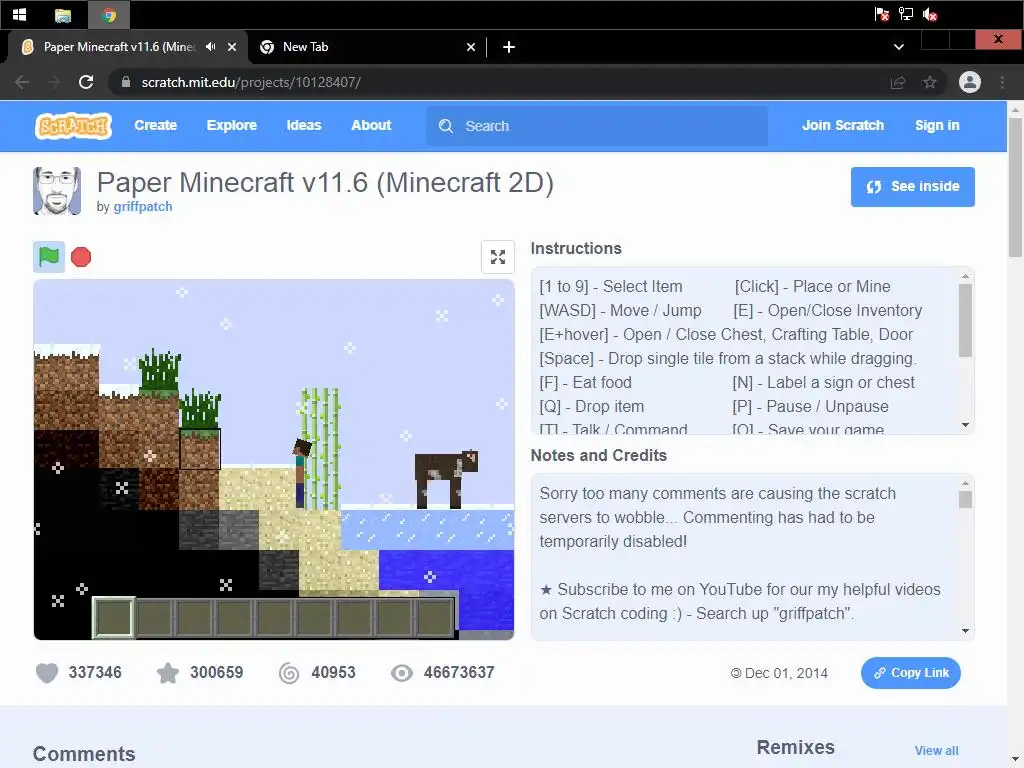Open the Ideas menu item
This screenshot has height=768, width=1024.
point(304,125)
